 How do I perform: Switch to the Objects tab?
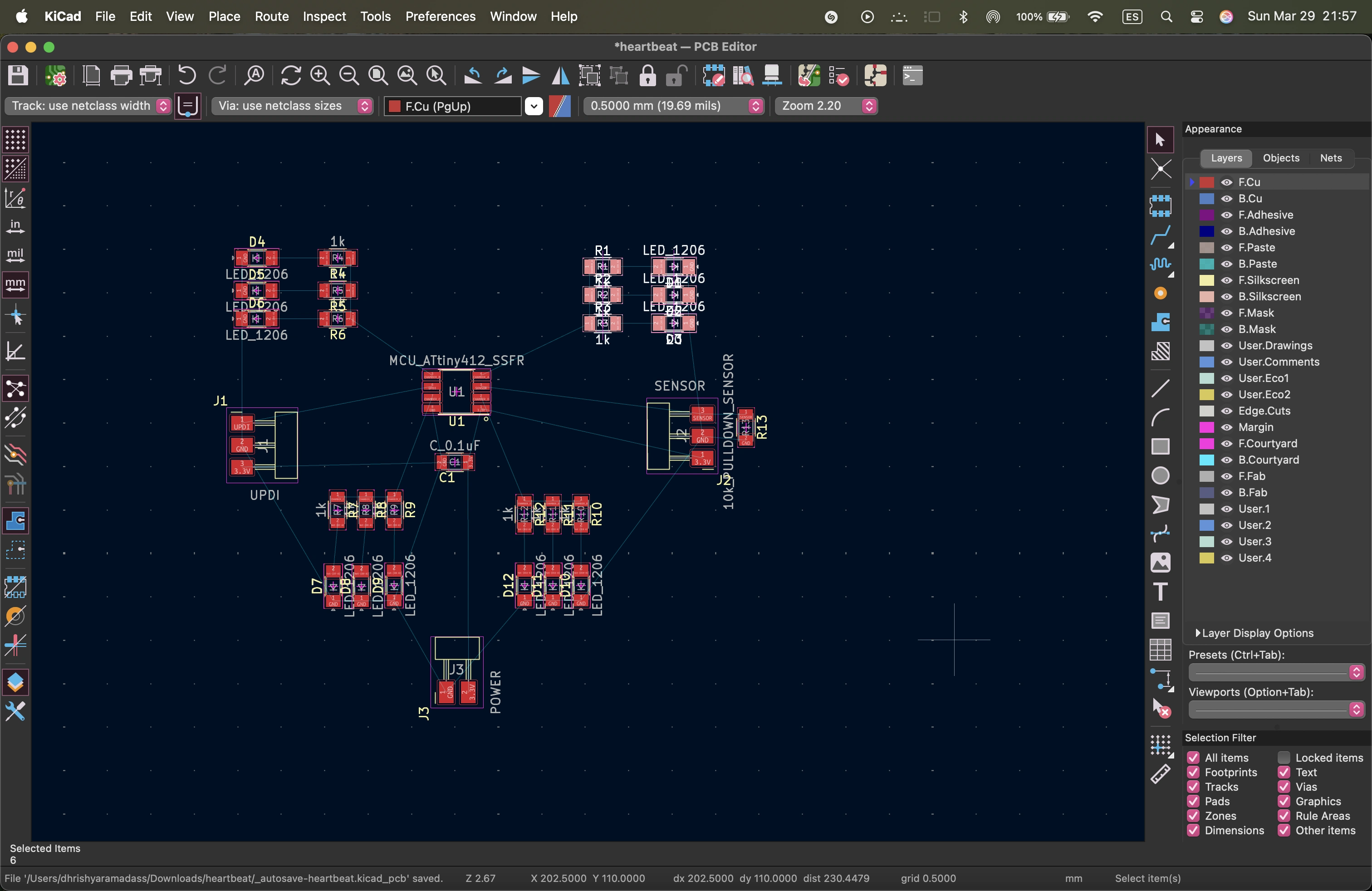(1281, 158)
